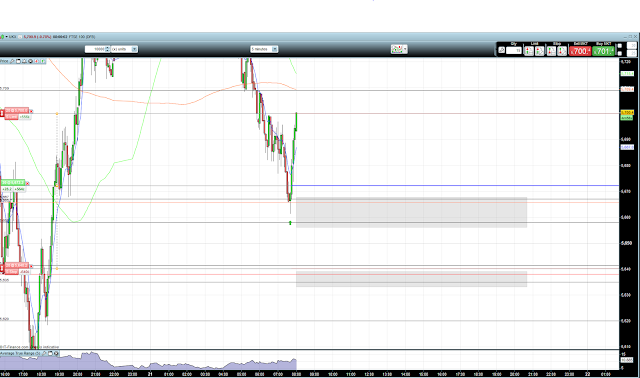
Task: Click the blue horizontal price line on the chart
Action: [x=455, y=186]
